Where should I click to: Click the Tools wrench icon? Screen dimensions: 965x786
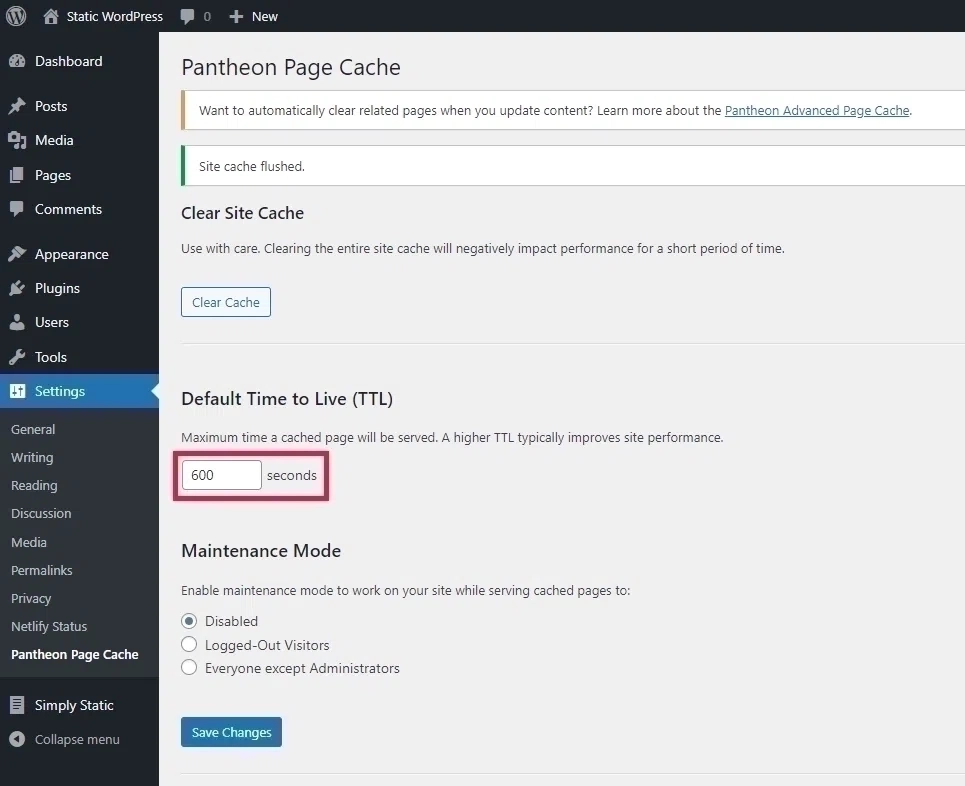click(16, 357)
